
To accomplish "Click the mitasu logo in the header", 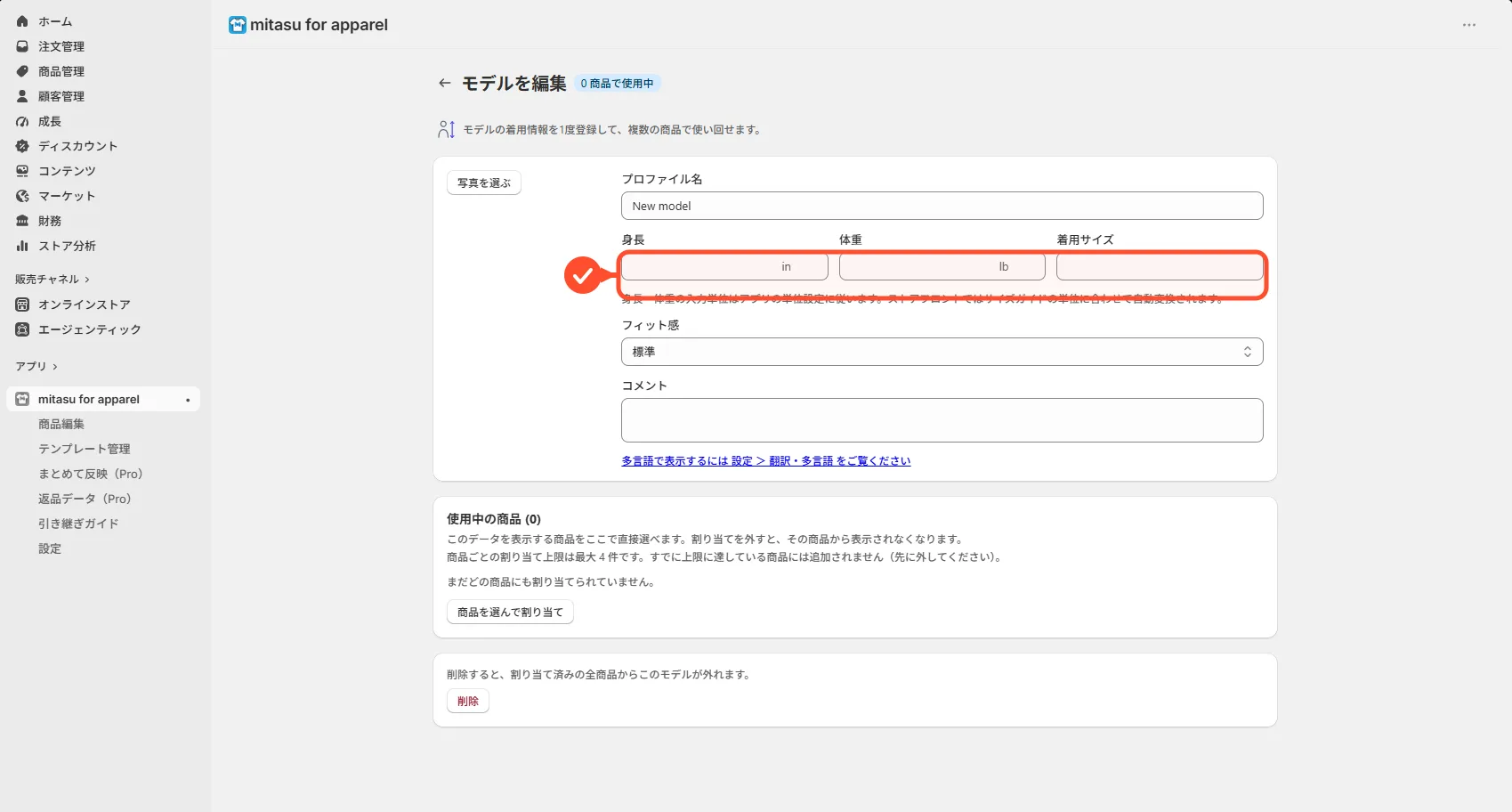I will pos(238,25).
